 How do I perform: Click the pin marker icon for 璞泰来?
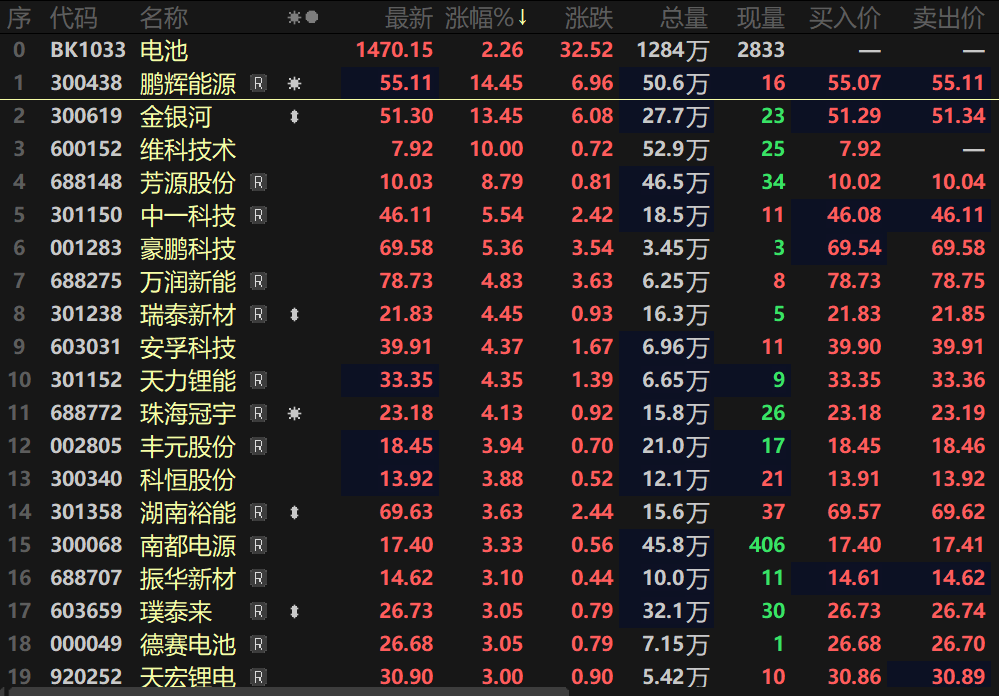coord(294,611)
